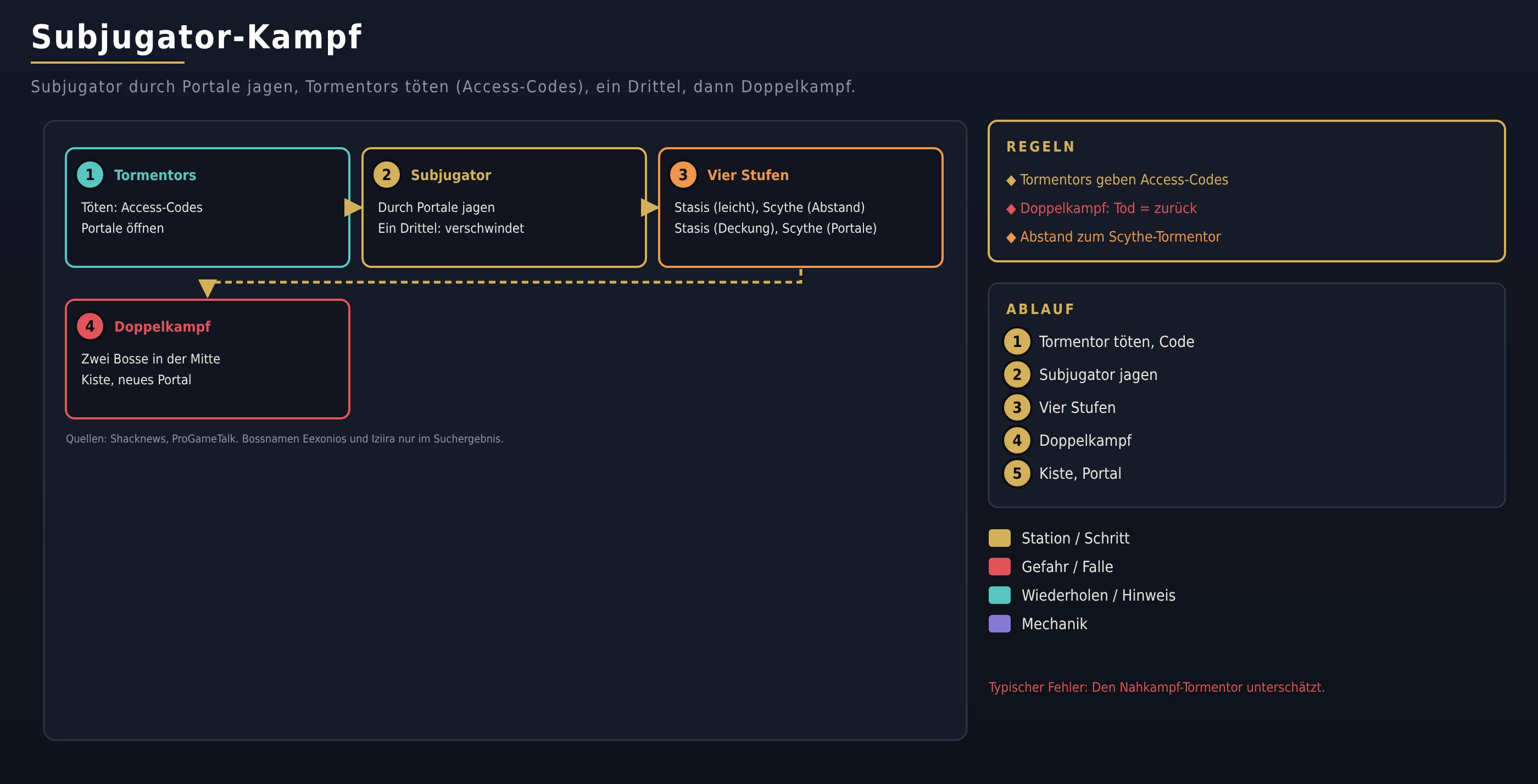Click step 1 circle in Ablauf list
Image resolution: width=1538 pixels, height=784 pixels.
tap(1017, 342)
